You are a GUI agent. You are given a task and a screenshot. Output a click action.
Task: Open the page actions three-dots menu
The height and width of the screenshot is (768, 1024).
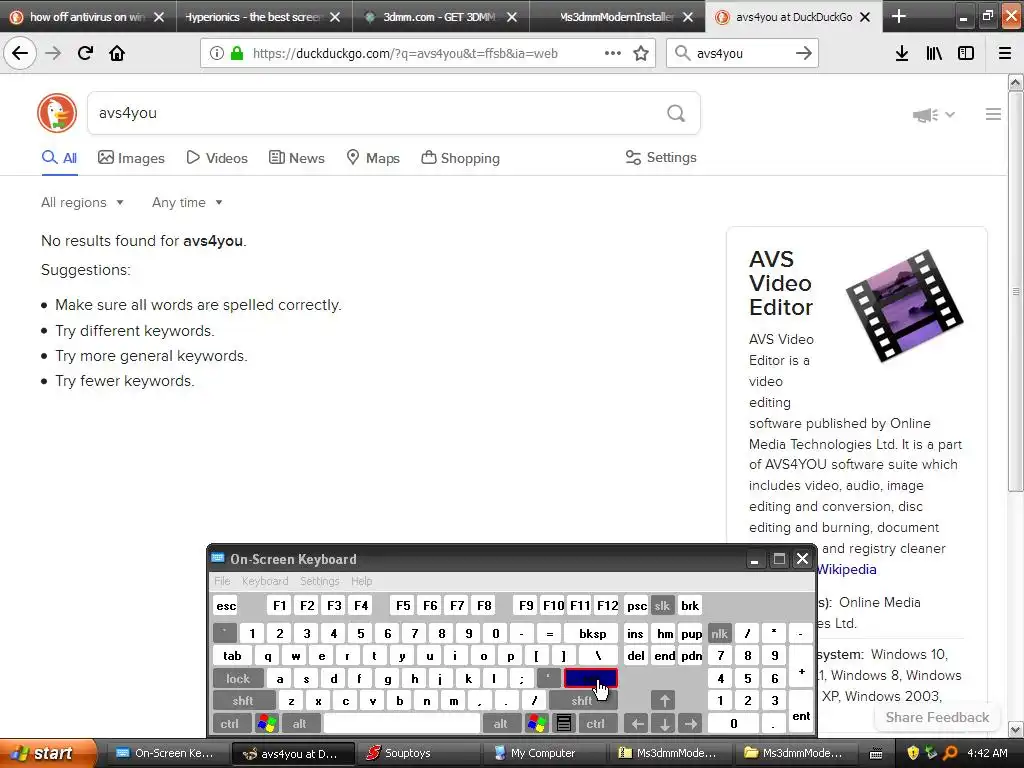pyautogui.click(x=613, y=53)
